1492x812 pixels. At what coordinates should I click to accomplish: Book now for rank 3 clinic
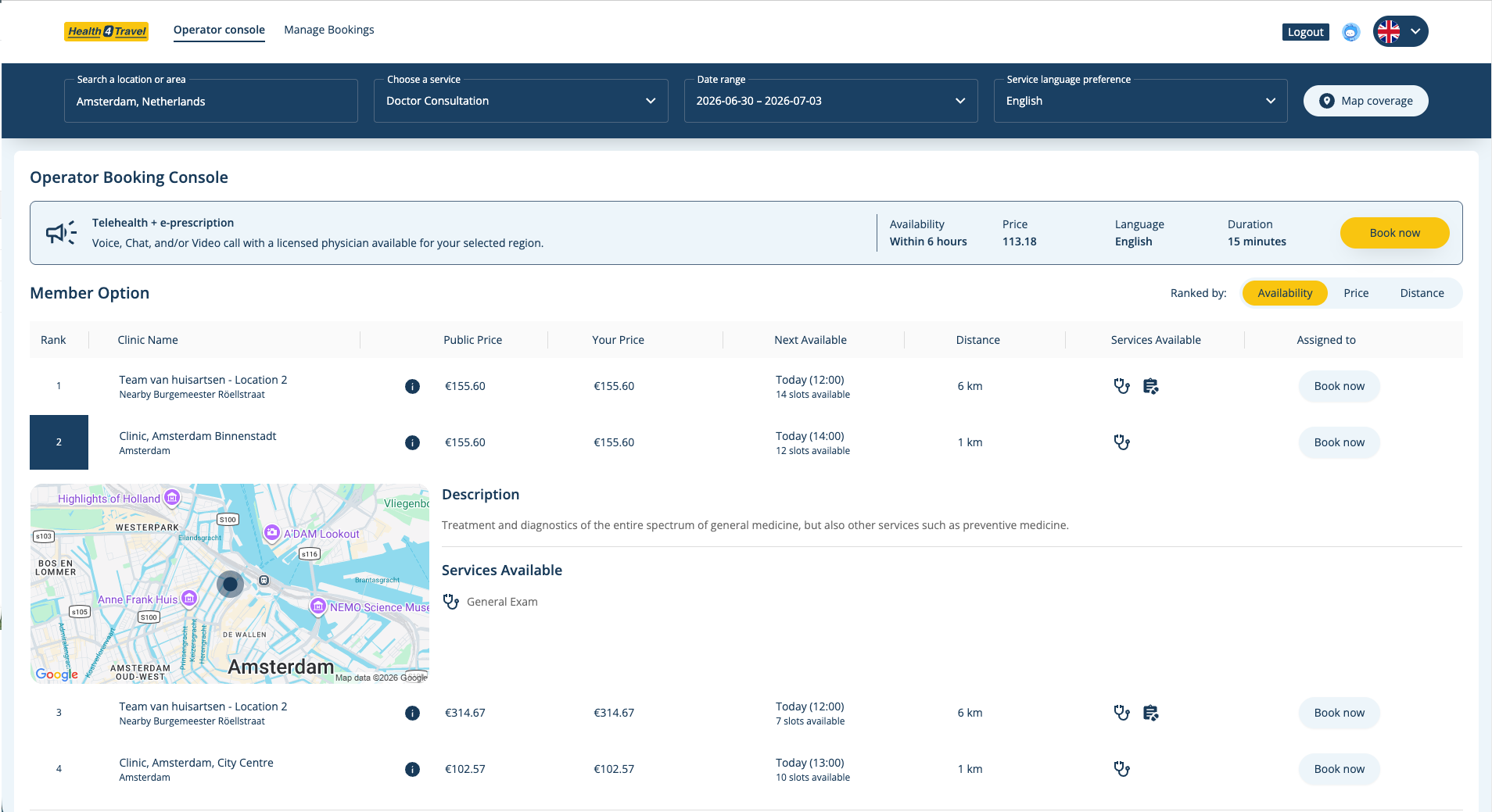1339,713
